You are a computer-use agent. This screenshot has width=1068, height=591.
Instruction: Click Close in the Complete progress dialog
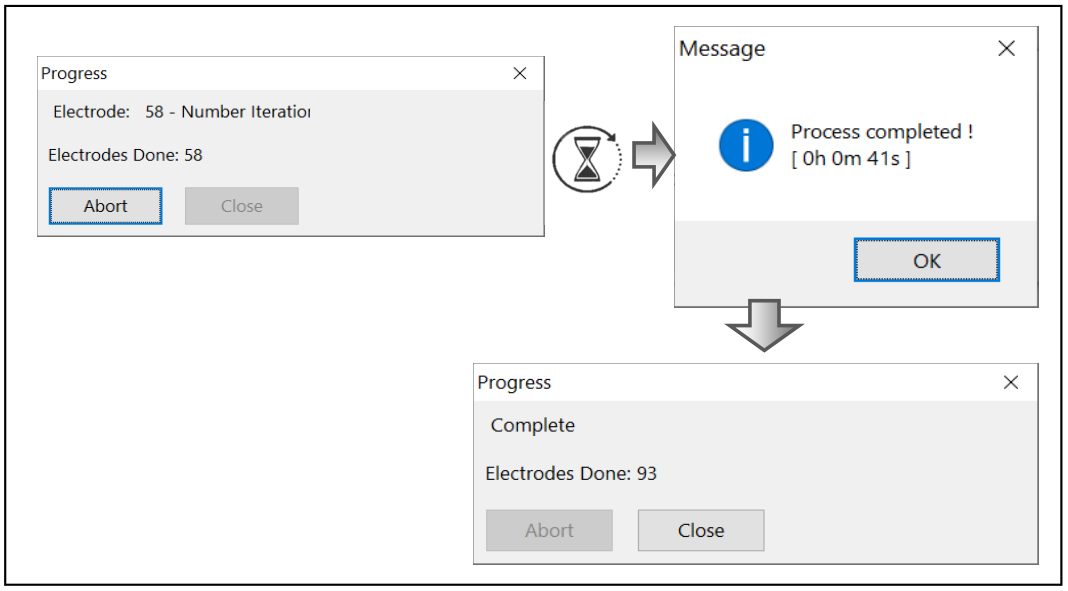701,530
